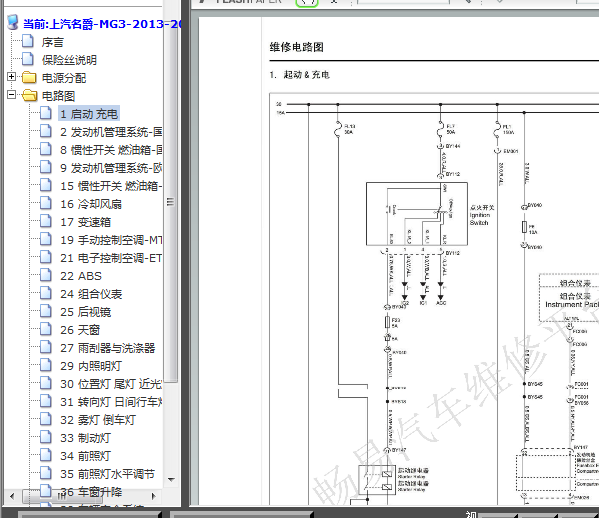Open 34 前照灯 diagram

[x=85, y=456]
